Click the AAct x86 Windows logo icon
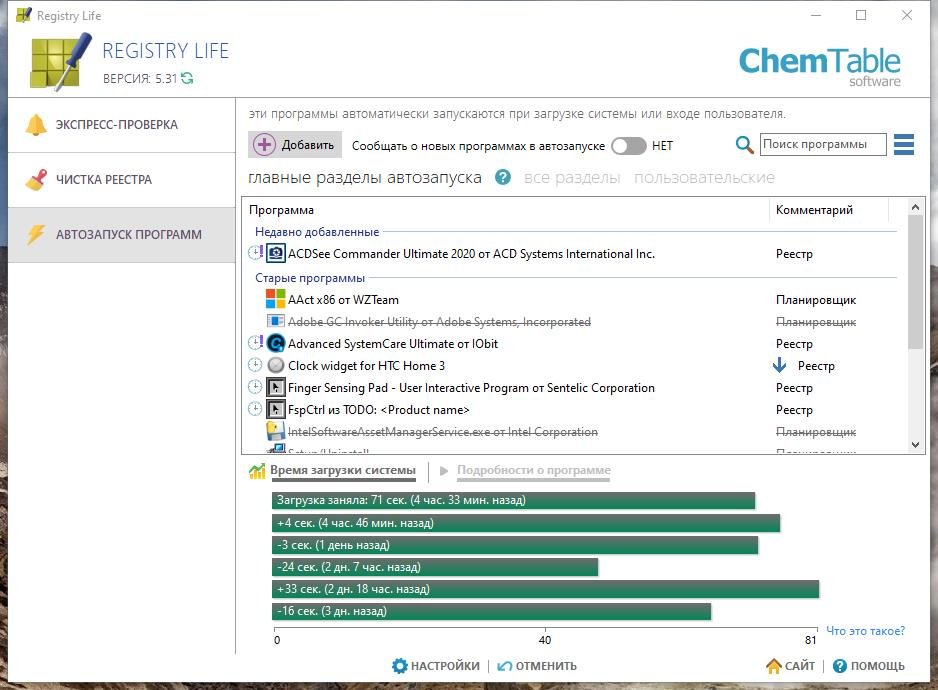 (276, 300)
